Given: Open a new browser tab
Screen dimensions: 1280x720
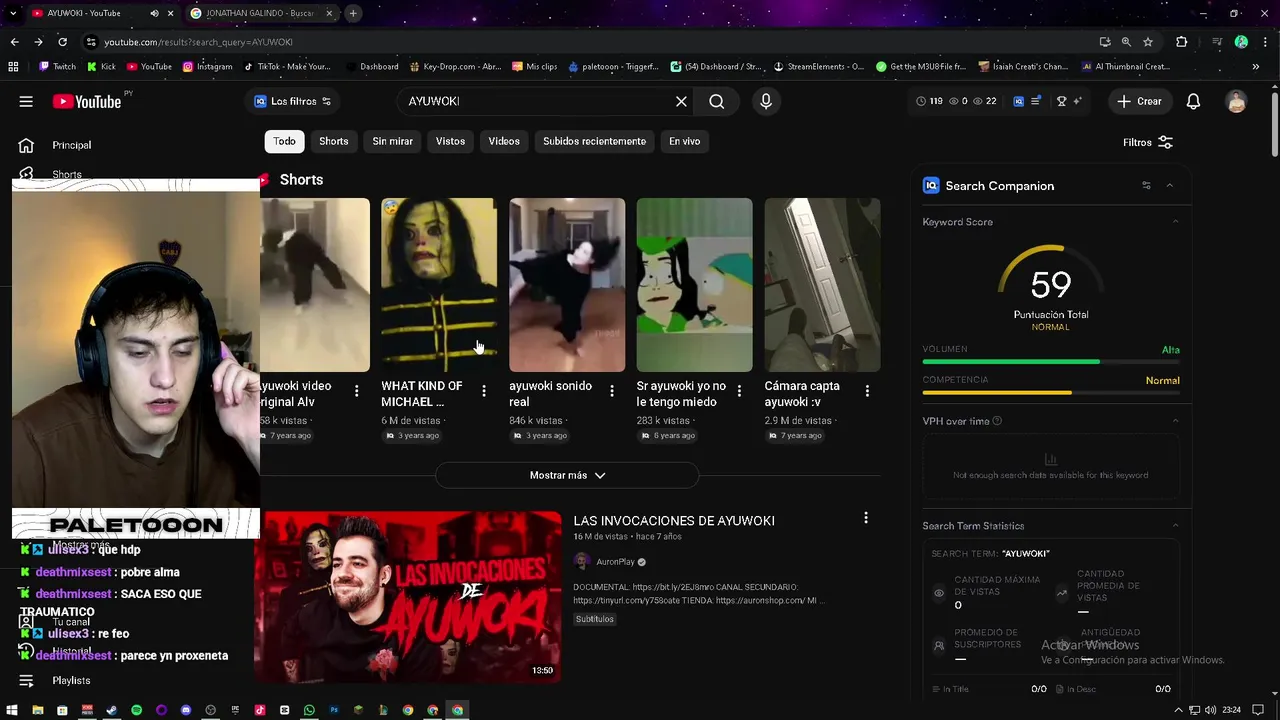Looking at the screenshot, I should click(x=353, y=13).
